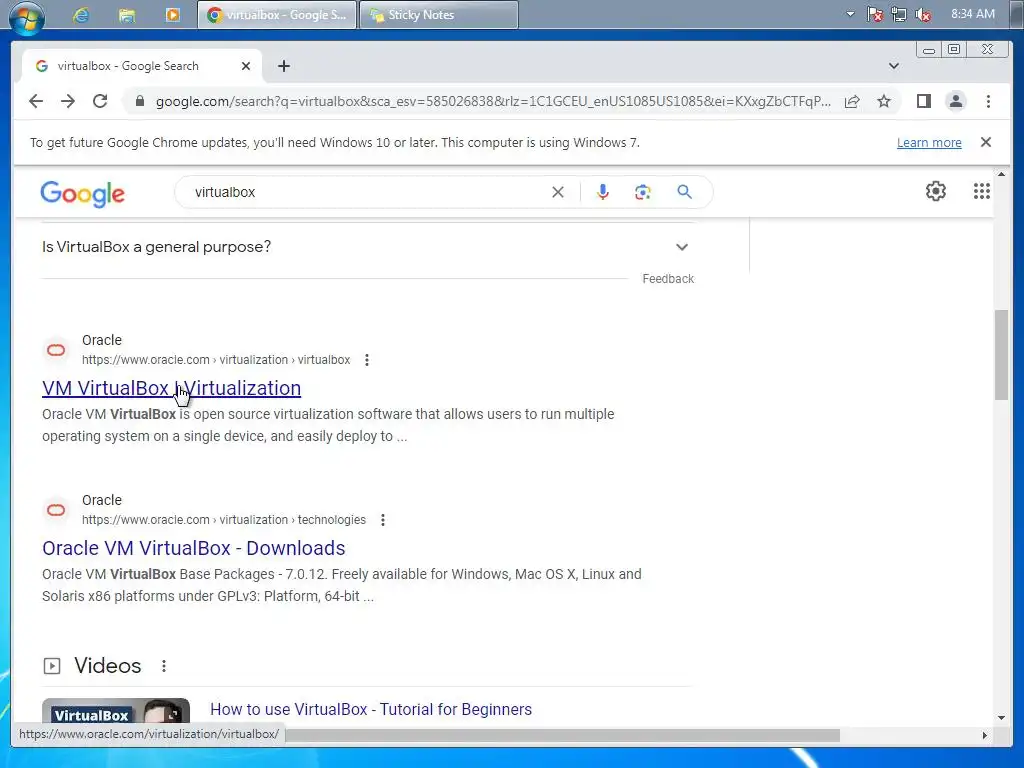Open Google apps grid
1024x768 pixels.
click(982, 191)
